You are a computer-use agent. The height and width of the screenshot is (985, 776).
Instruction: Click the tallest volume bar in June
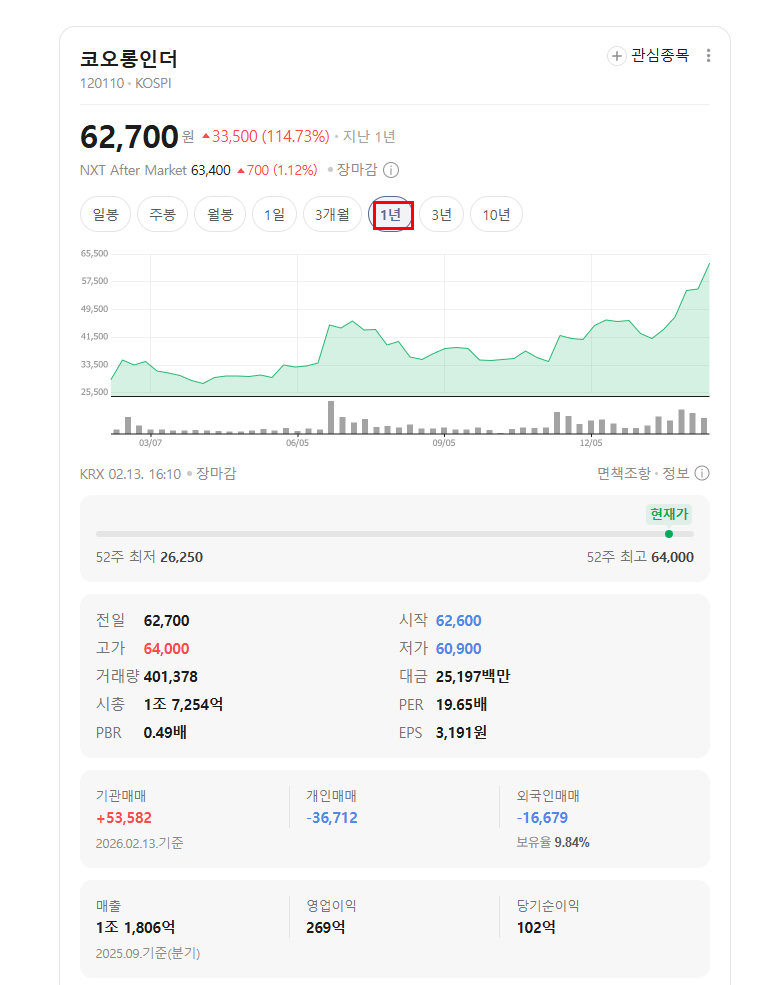point(331,418)
